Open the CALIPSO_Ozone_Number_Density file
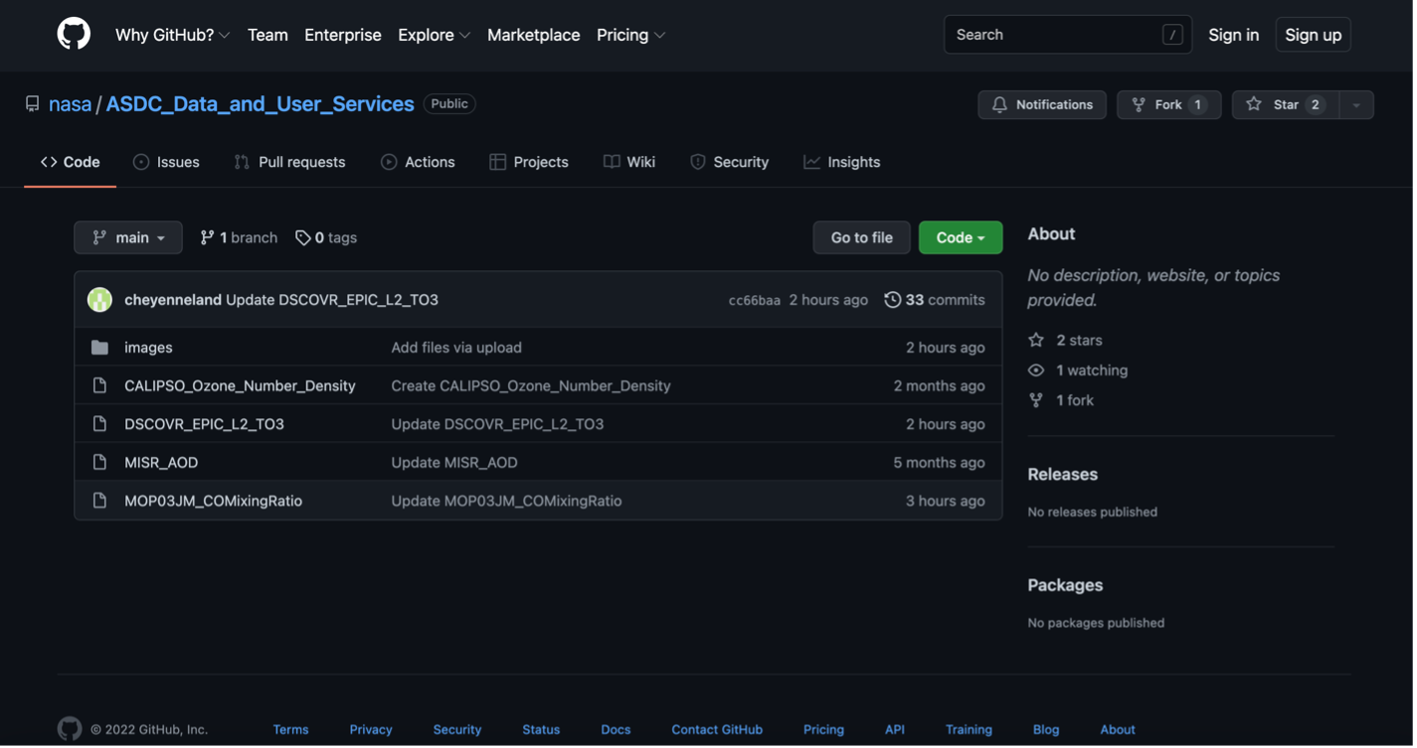 coord(240,385)
